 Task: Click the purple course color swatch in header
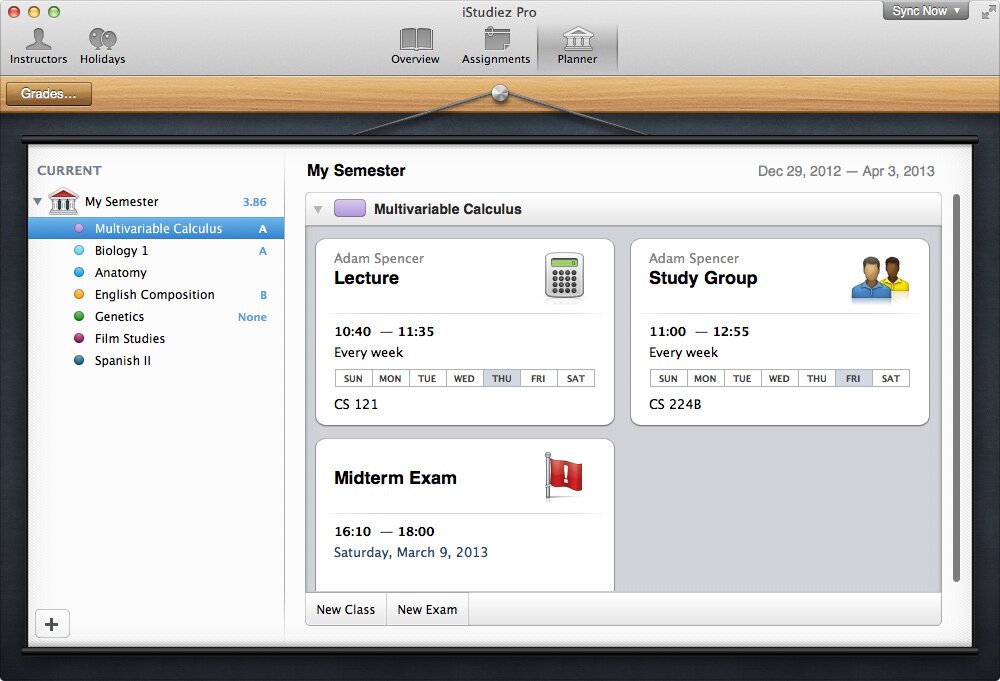(349, 209)
